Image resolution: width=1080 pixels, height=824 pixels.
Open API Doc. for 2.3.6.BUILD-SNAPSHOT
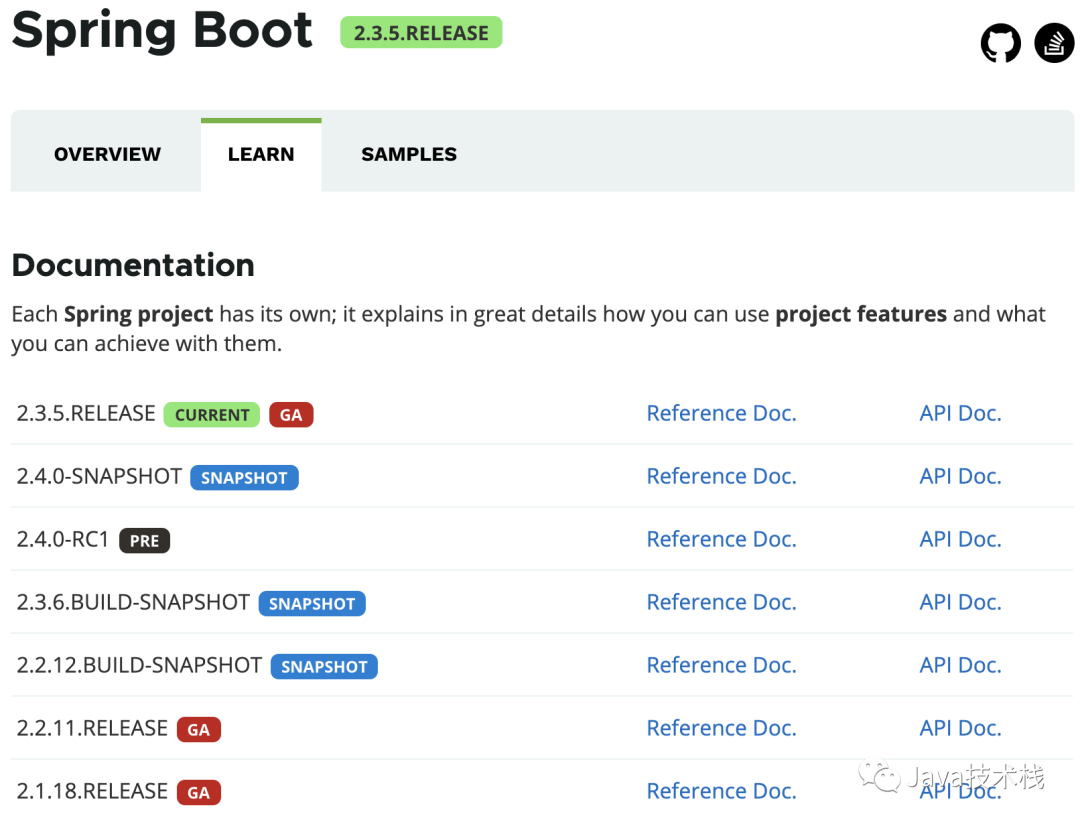pos(960,602)
